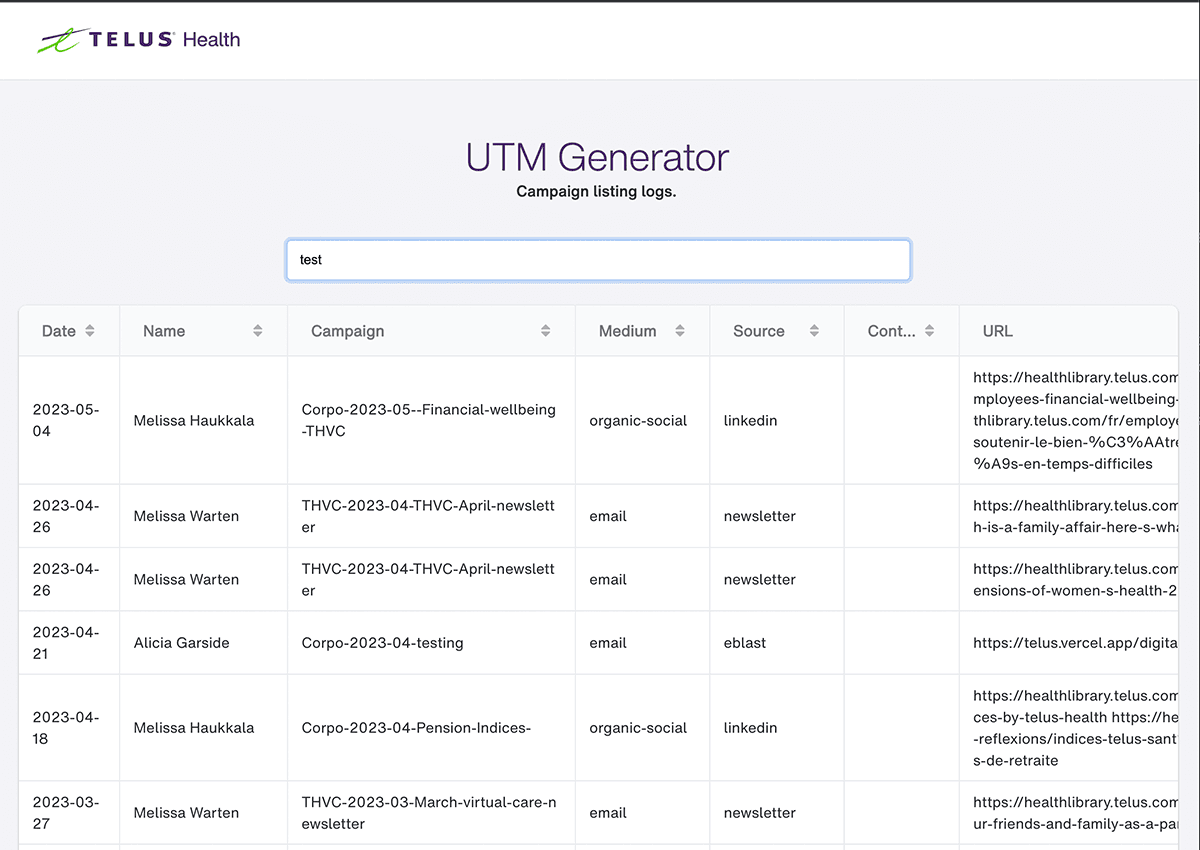Sort the Name column with its arrows

pos(258,331)
